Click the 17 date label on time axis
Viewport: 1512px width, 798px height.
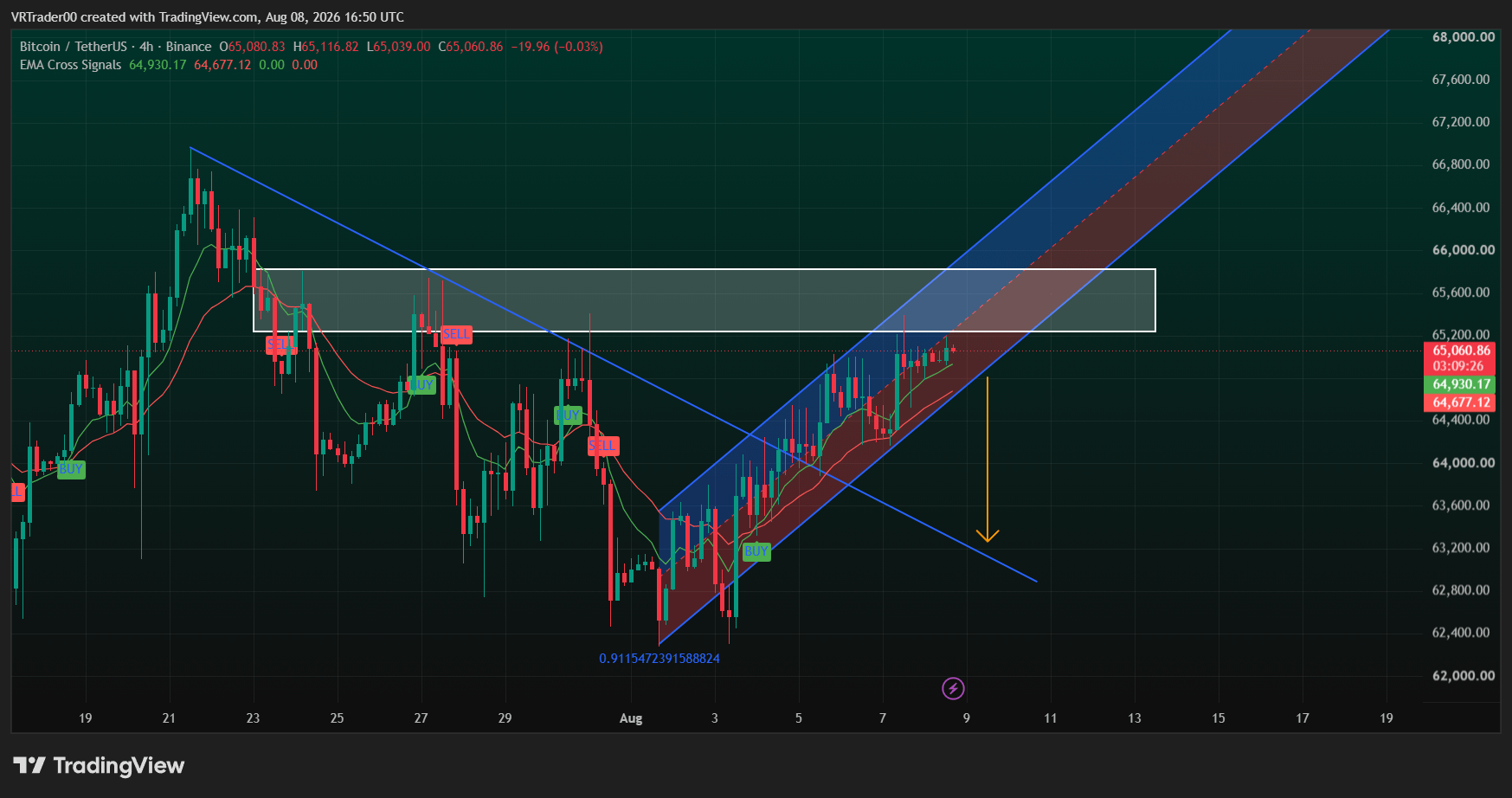tap(1303, 718)
